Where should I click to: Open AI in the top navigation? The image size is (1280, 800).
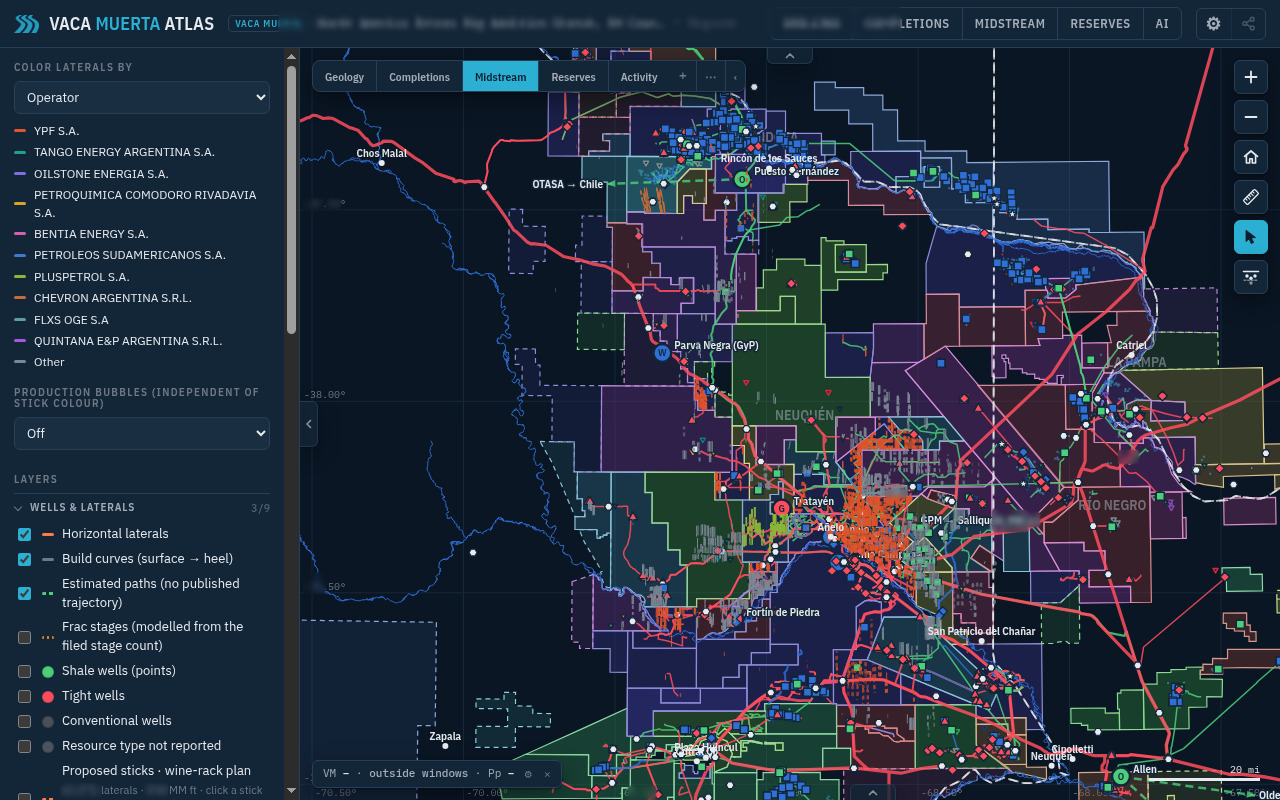1162,24
